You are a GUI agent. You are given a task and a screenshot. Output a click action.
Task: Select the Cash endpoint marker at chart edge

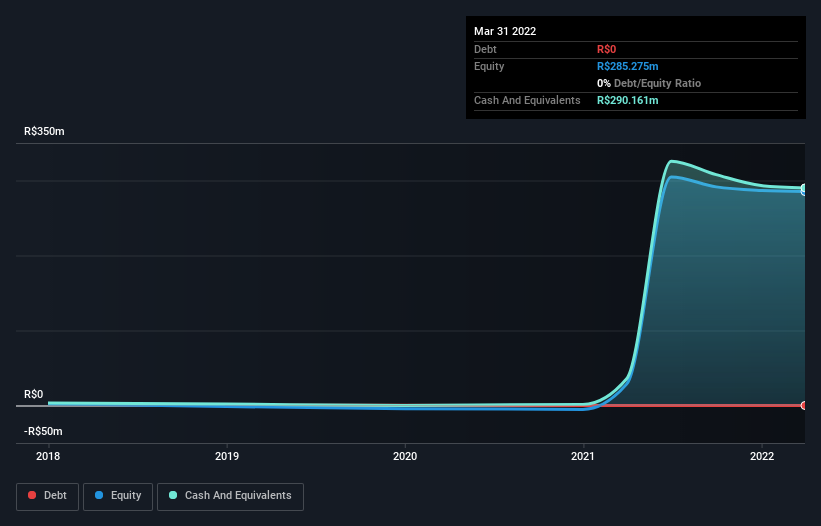coord(804,187)
